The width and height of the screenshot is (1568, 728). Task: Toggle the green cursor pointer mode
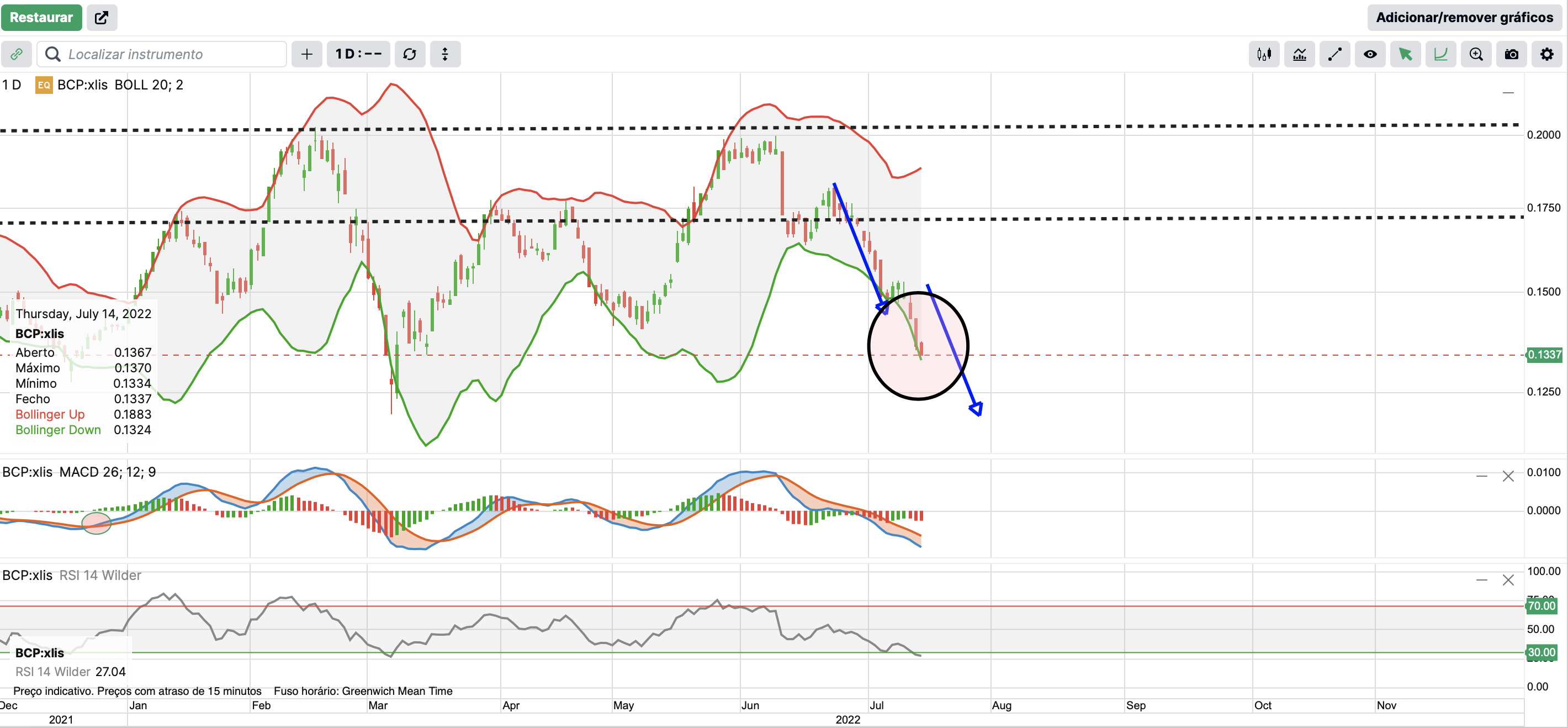click(1405, 54)
